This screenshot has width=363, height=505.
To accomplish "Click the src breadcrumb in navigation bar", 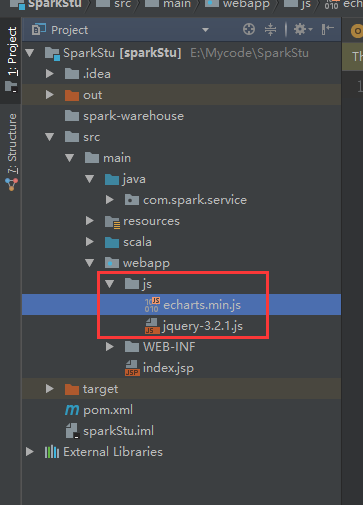I will point(122,4).
